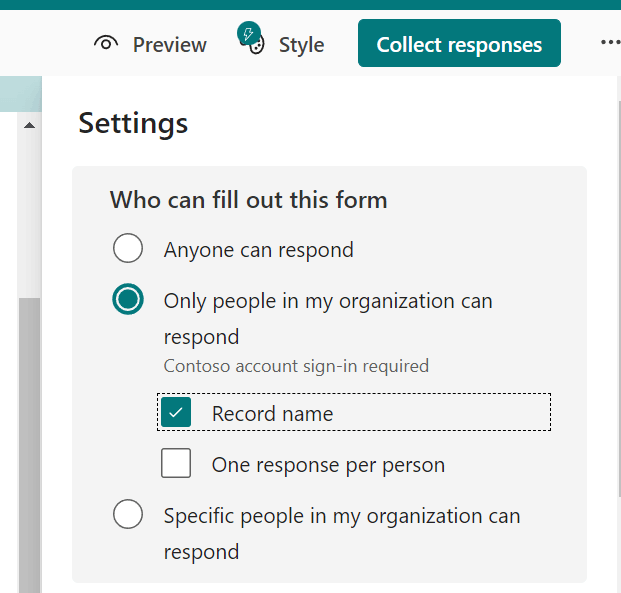Click the Settings heading
The image size is (621, 593).
133,124
